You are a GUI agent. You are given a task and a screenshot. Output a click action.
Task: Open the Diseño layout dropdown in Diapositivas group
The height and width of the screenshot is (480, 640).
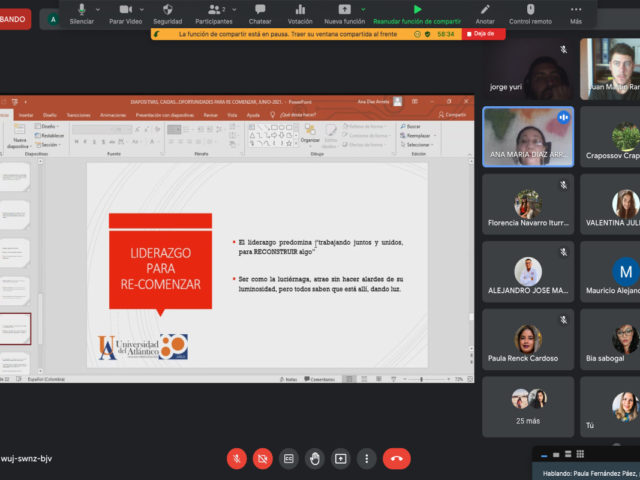coord(48,127)
